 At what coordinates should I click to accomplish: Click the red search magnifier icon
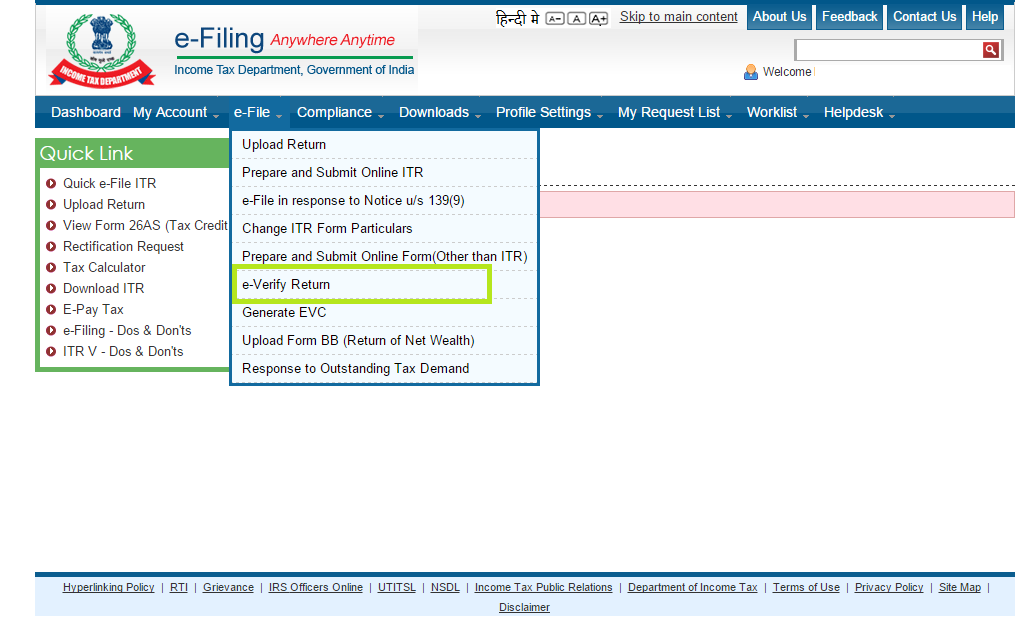[990, 50]
